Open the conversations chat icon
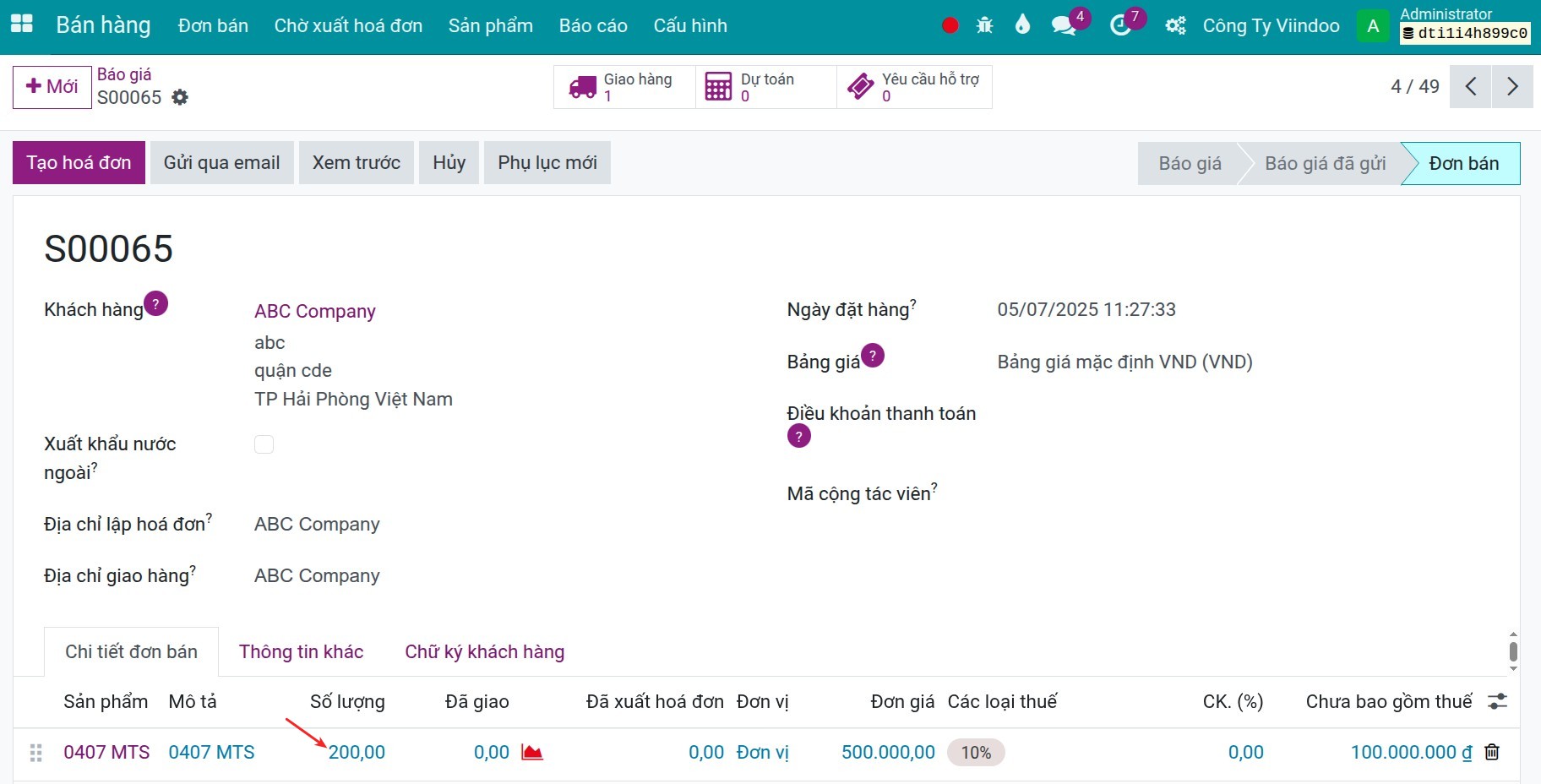This screenshot has height=784, width=1541. coord(1064,25)
